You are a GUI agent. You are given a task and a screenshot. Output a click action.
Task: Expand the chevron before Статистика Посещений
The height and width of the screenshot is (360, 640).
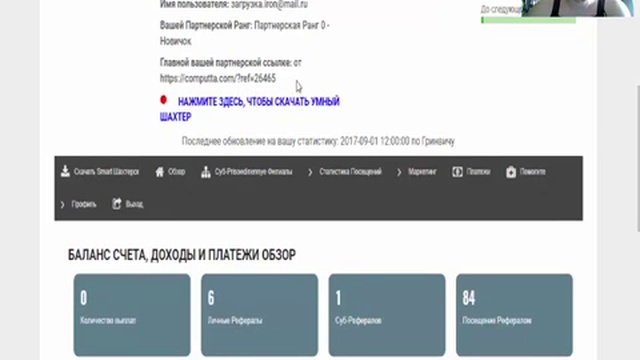310,172
